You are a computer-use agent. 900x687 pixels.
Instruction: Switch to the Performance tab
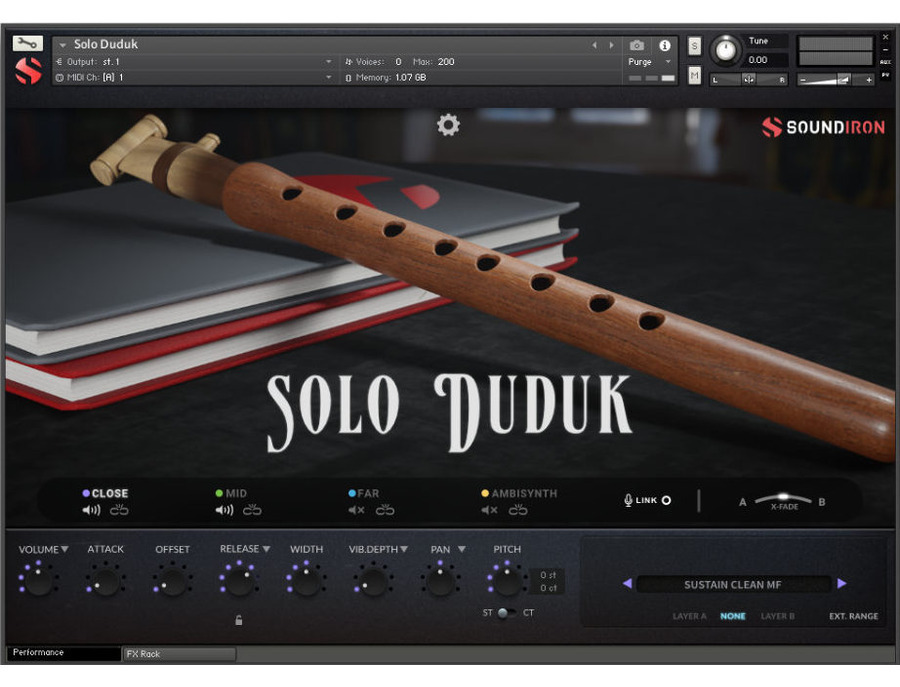(x=63, y=653)
